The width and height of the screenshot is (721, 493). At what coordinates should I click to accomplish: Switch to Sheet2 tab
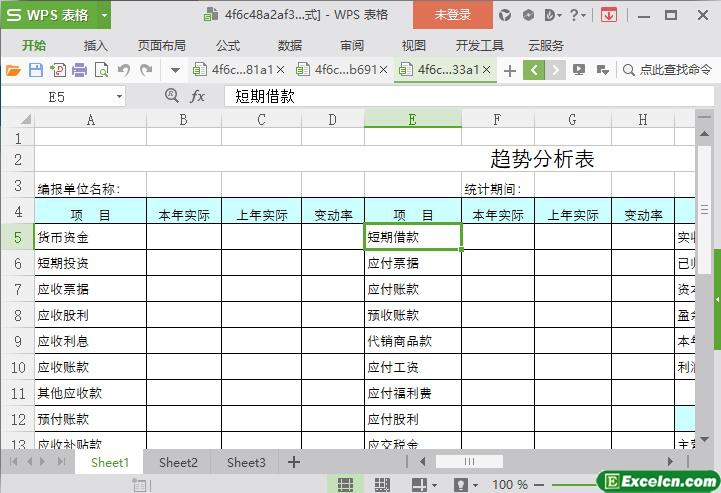click(178, 463)
